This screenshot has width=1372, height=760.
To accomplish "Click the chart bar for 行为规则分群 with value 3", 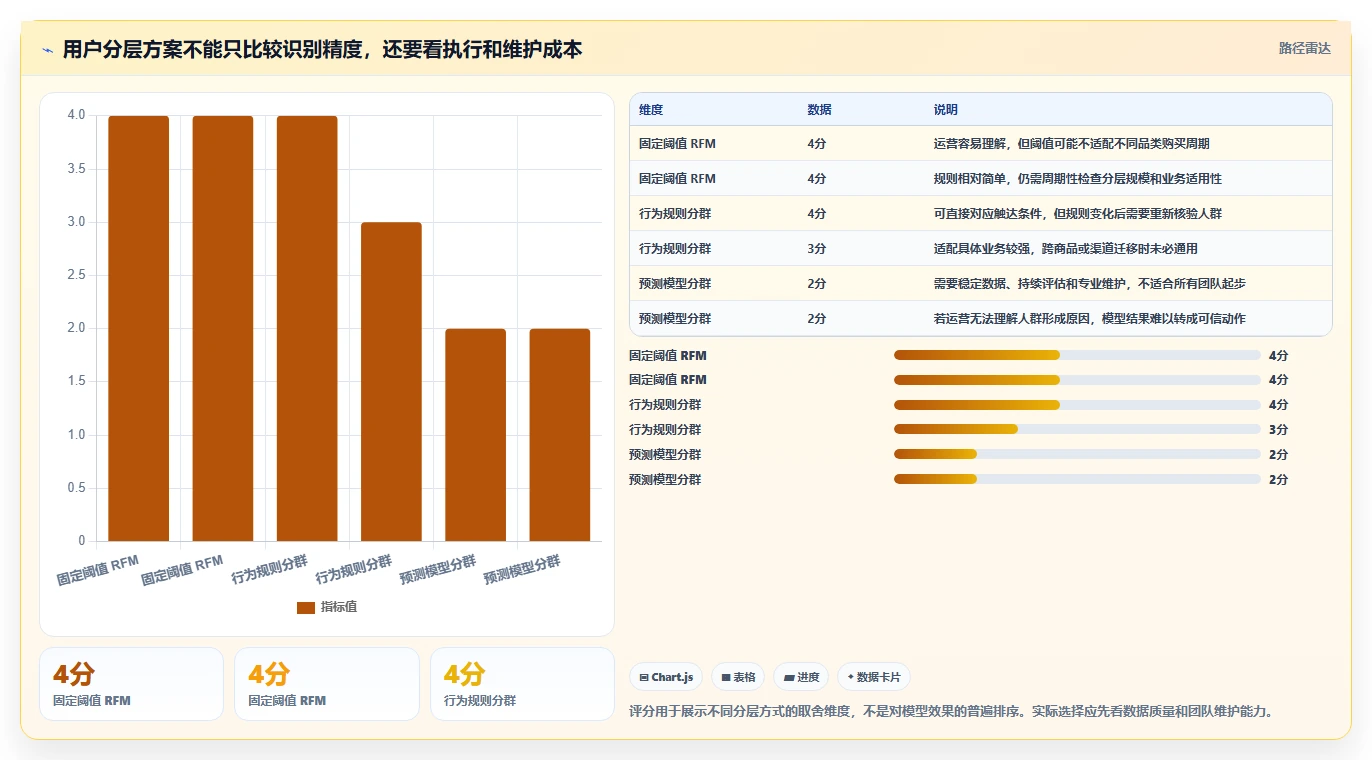I will pyautogui.click(x=391, y=382).
